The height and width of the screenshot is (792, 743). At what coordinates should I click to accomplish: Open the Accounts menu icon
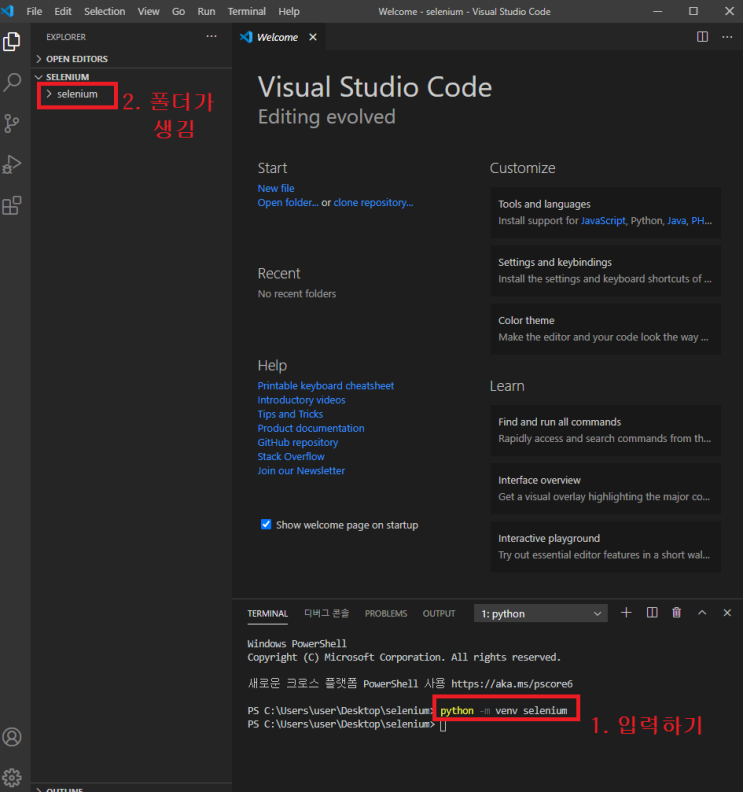point(12,737)
